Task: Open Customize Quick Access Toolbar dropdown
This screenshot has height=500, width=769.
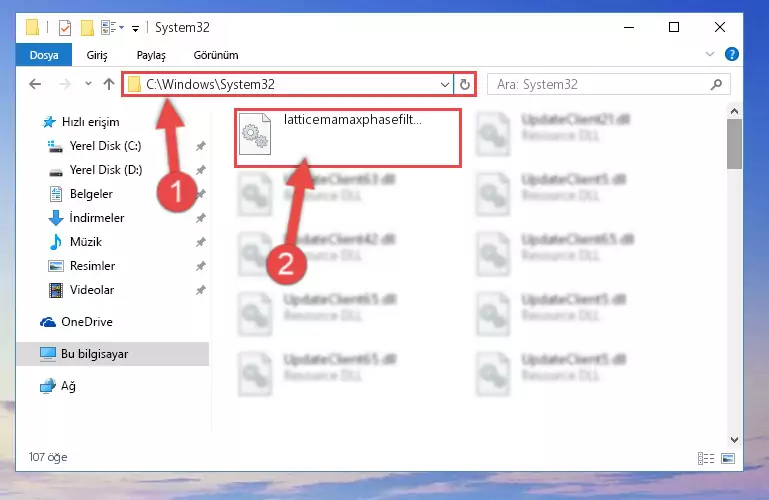Action: 135,29
